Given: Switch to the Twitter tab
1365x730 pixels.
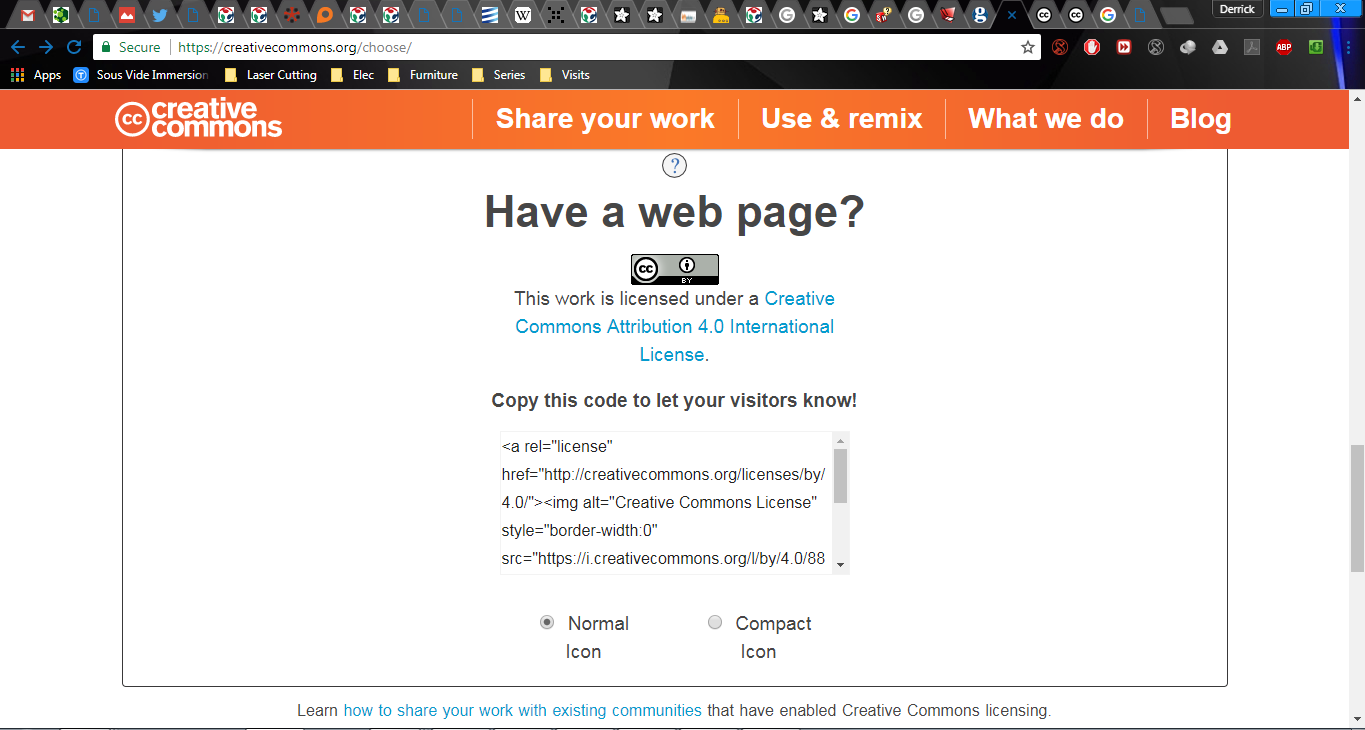Looking at the screenshot, I should click(x=160, y=15).
